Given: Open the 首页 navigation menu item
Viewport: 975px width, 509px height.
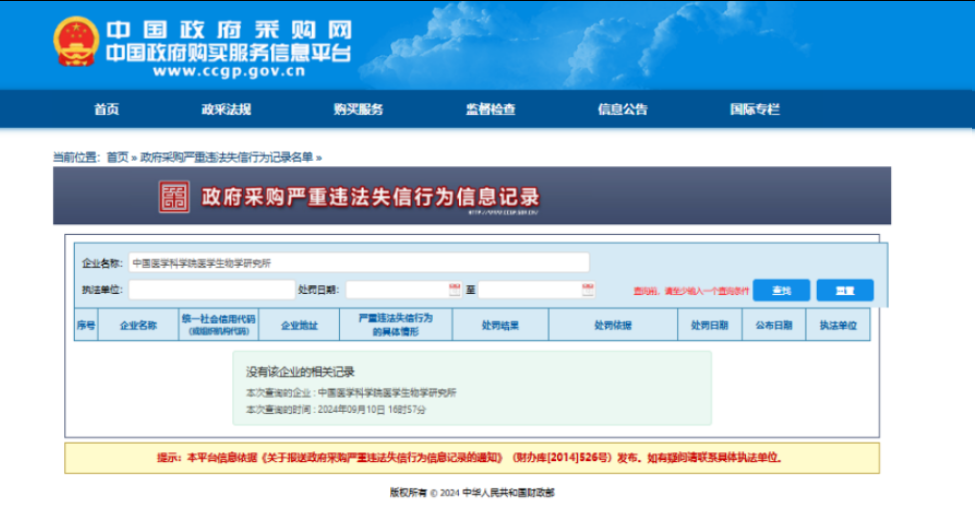Looking at the screenshot, I should click(106, 109).
